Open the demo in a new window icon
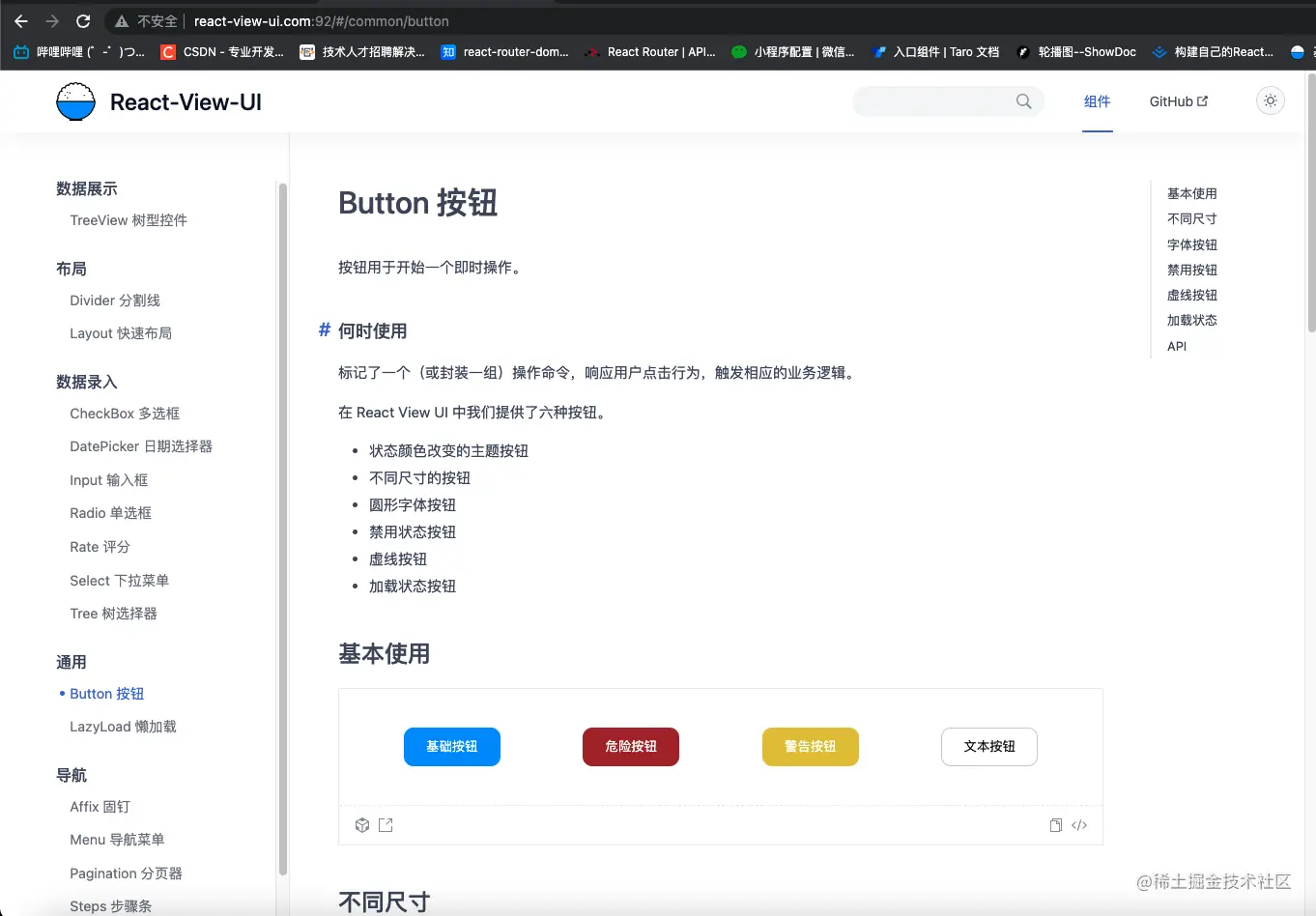The height and width of the screenshot is (916, 1316). pos(386,825)
